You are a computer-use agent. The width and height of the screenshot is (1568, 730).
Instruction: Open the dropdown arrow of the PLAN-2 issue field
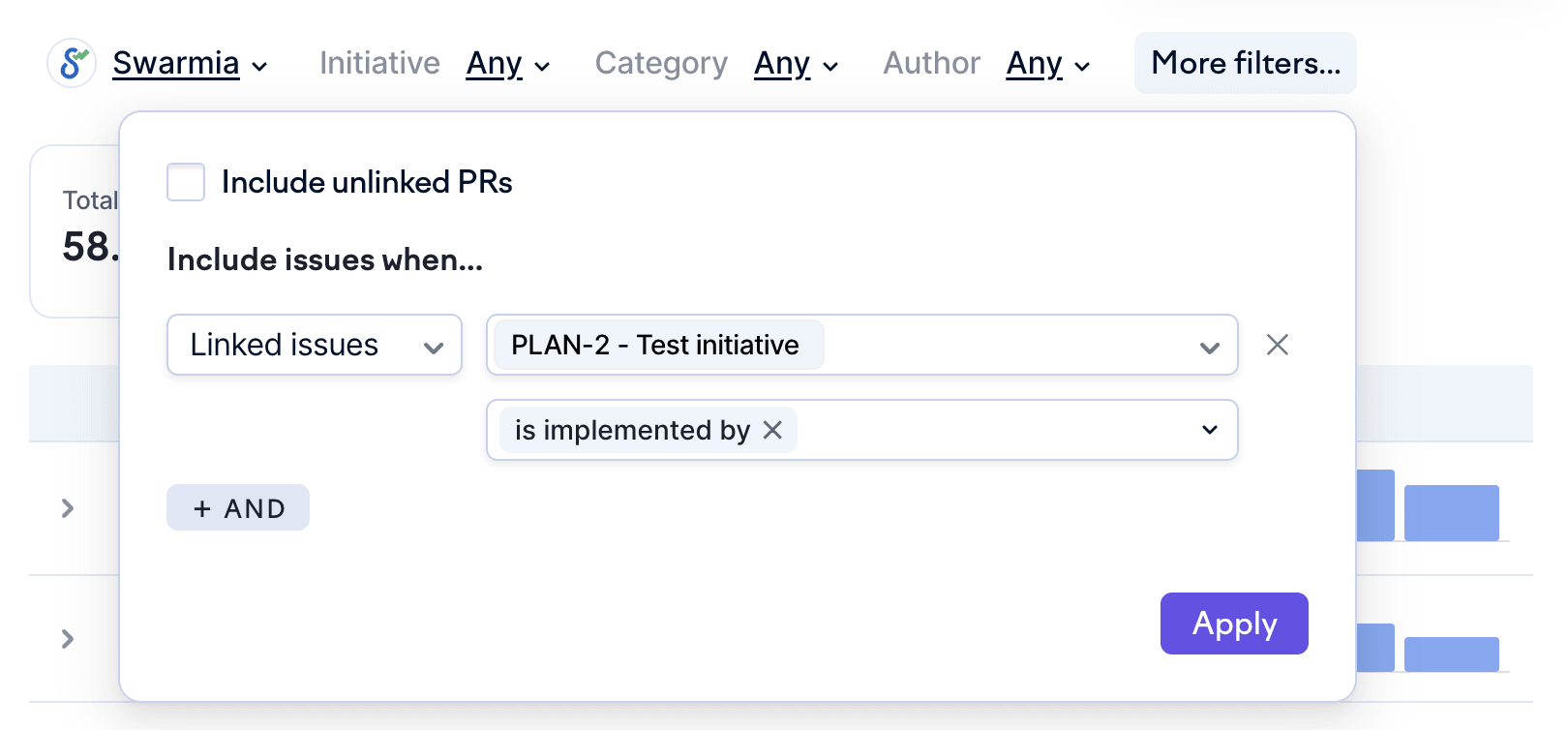pos(1209,347)
